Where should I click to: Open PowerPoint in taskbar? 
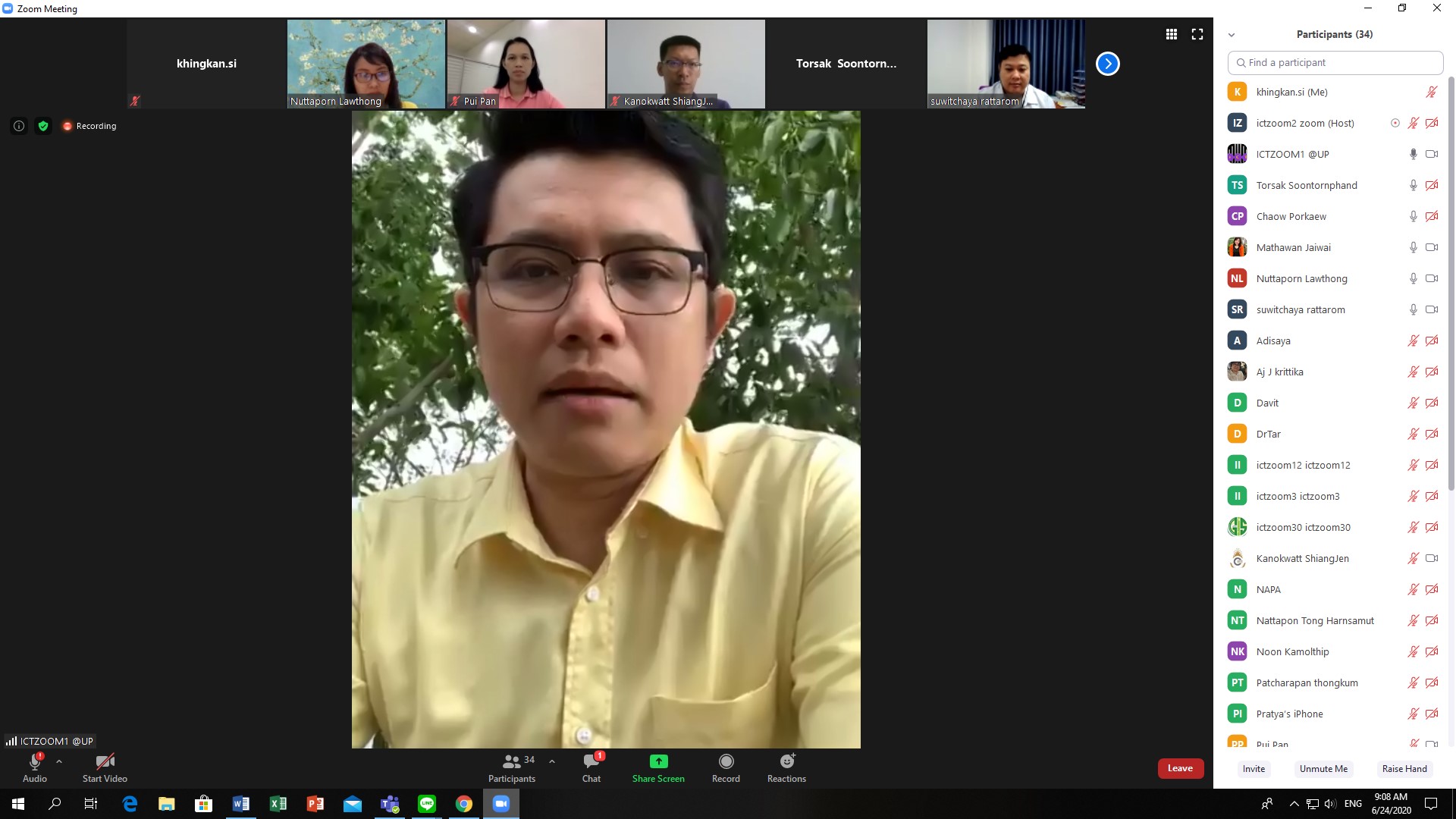click(x=315, y=804)
